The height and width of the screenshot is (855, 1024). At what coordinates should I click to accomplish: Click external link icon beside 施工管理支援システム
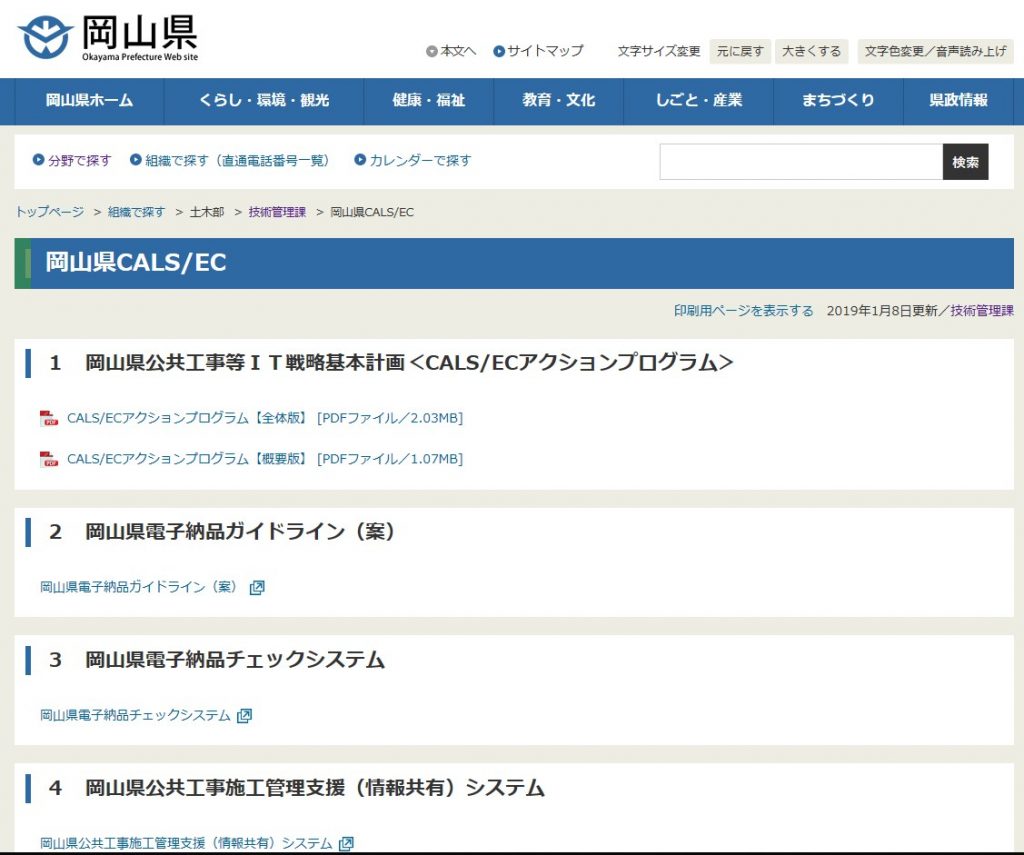click(x=346, y=843)
